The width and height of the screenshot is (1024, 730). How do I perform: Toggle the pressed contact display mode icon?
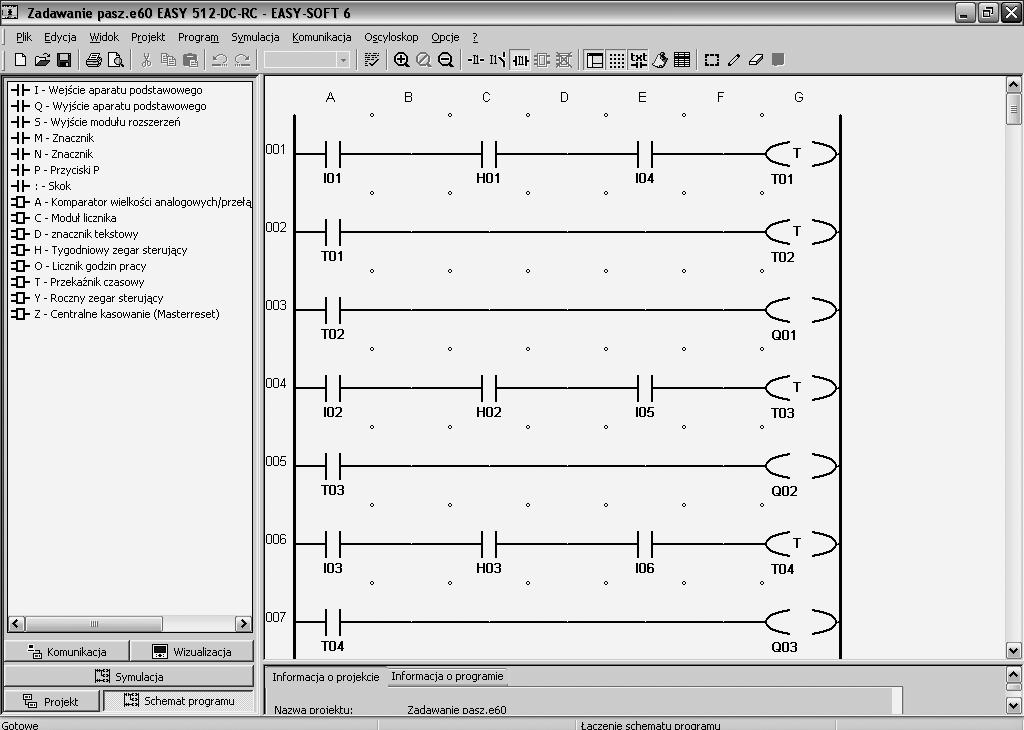520,60
